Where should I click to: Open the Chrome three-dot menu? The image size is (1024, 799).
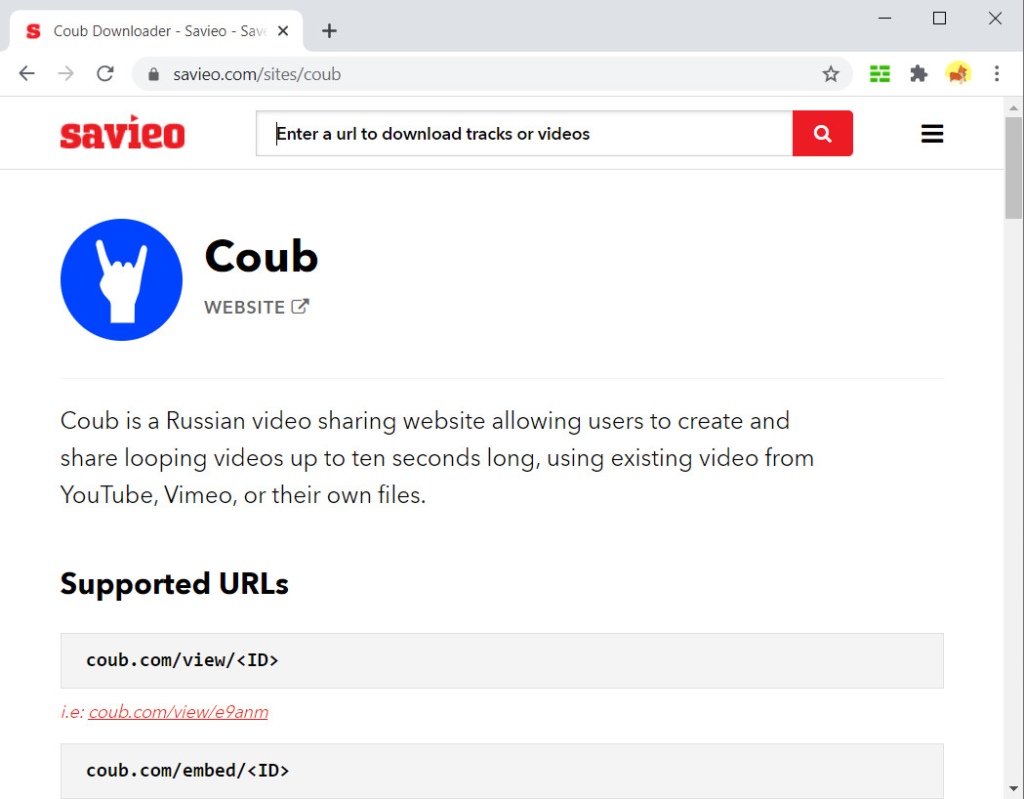point(997,74)
